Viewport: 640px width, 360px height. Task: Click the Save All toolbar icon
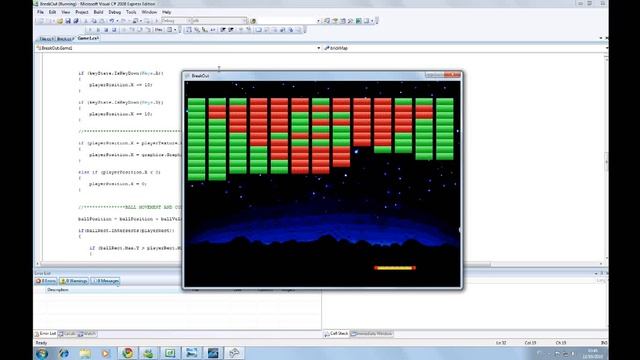(76, 21)
